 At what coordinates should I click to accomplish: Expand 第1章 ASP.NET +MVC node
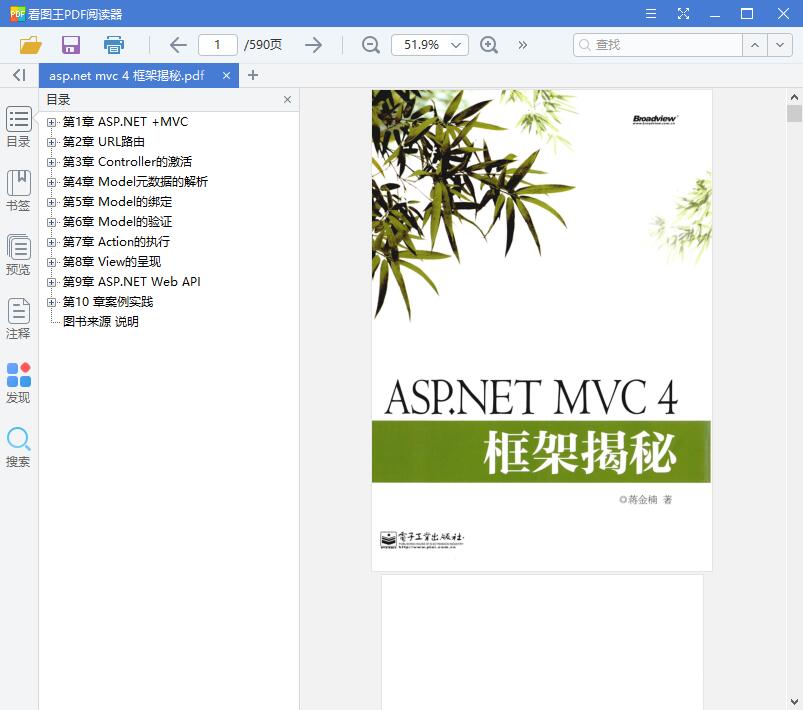click(x=51, y=122)
